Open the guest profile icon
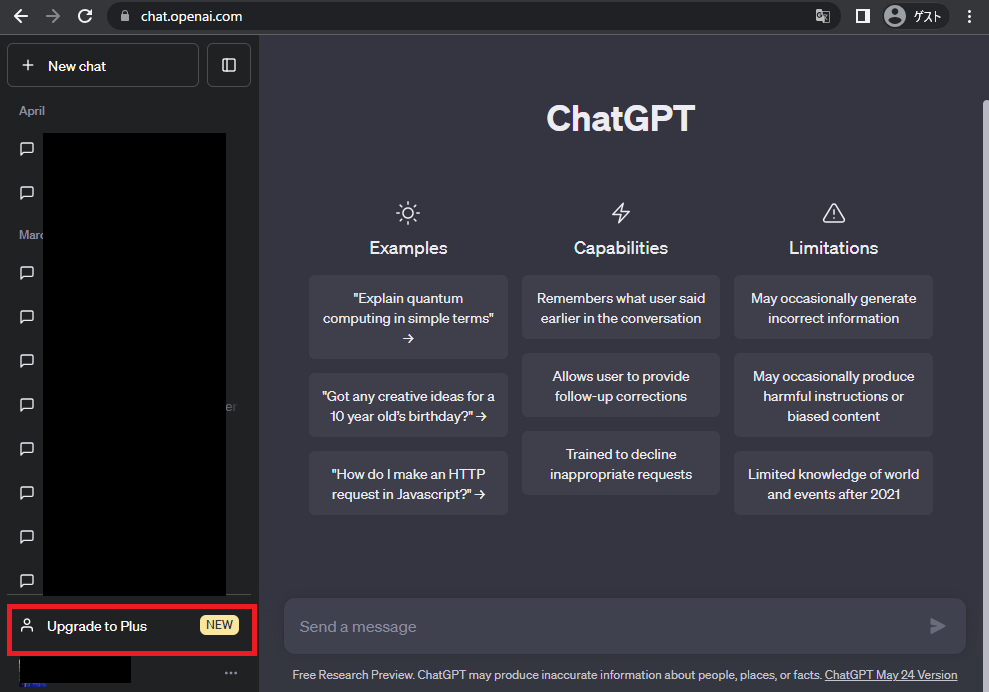Image resolution: width=989 pixels, height=692 pixels. click(893, 16)
